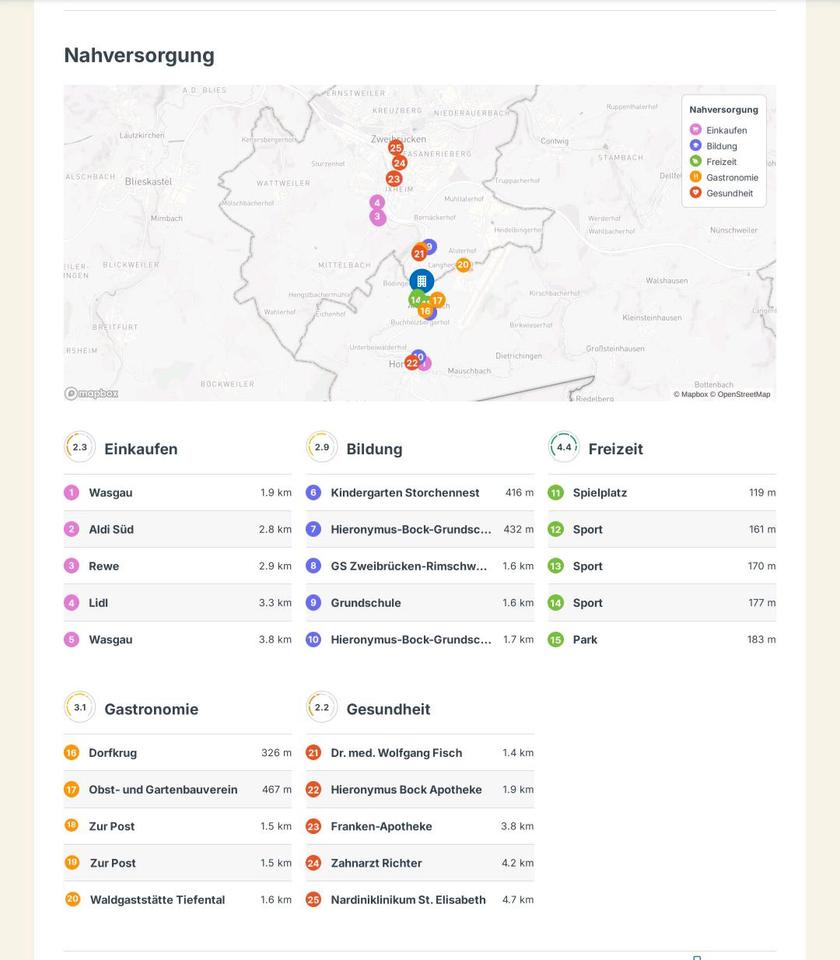The height and width of the screenshot is (960, 840).
Task: Click the Gesundheit heart legend icon
Action: pyautogui.click(x=696, y=193)
